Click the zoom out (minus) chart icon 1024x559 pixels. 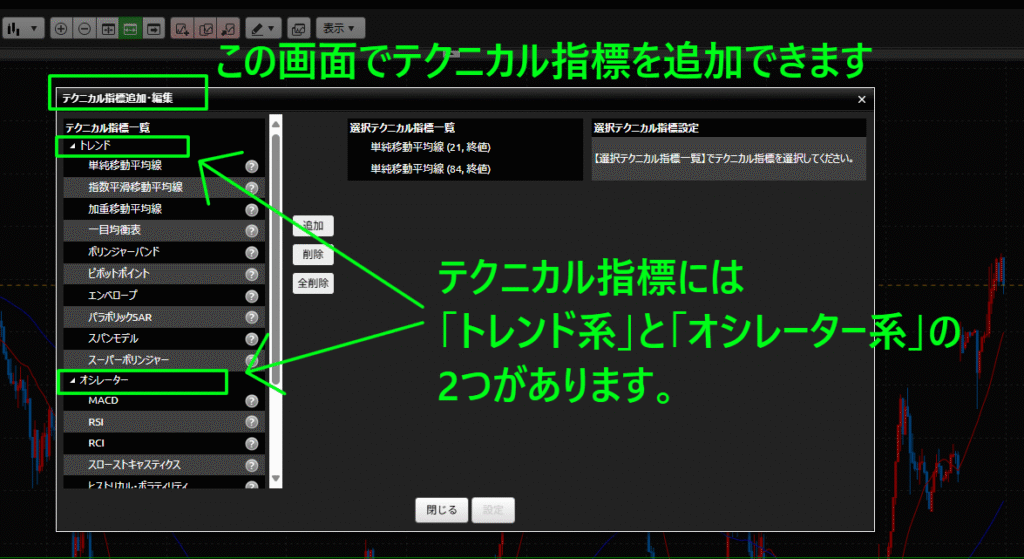[84, 29]
